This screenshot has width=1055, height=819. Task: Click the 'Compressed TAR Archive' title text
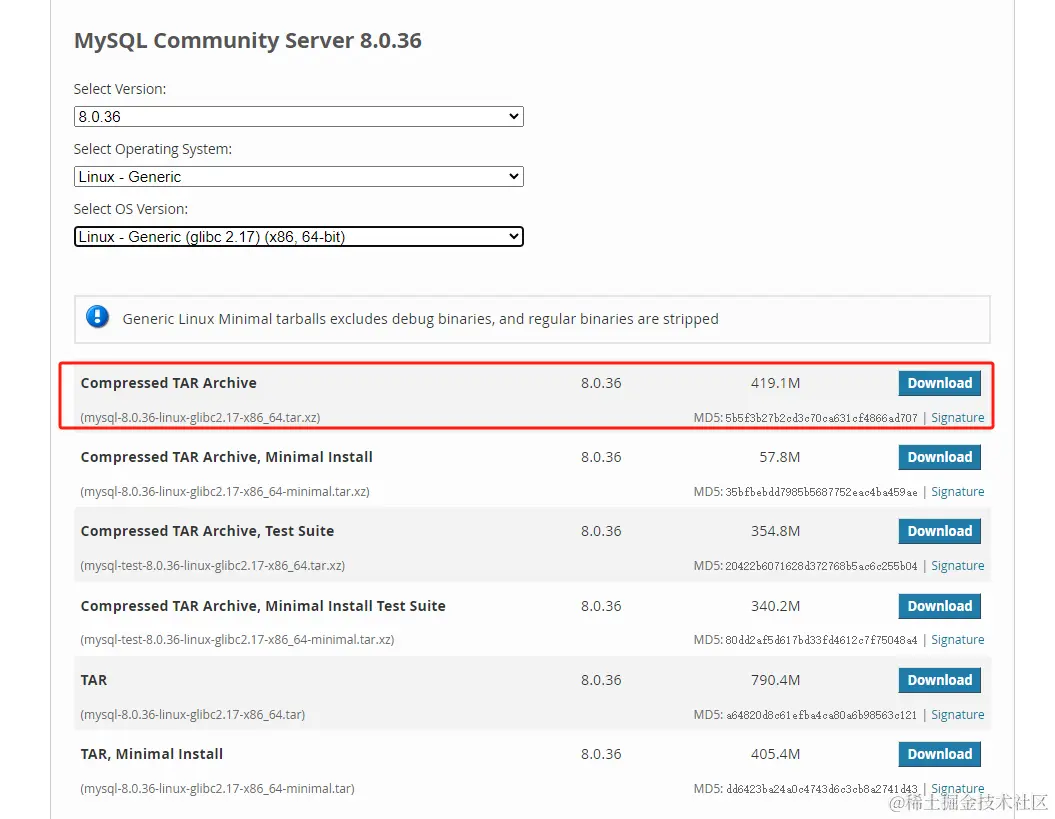click(x=168, y=383)
